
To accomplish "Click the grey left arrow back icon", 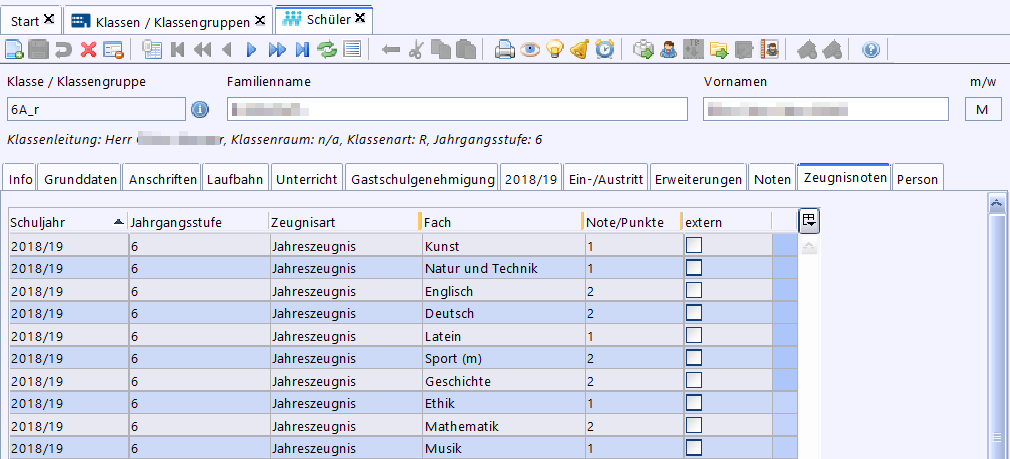I will 390,50.
